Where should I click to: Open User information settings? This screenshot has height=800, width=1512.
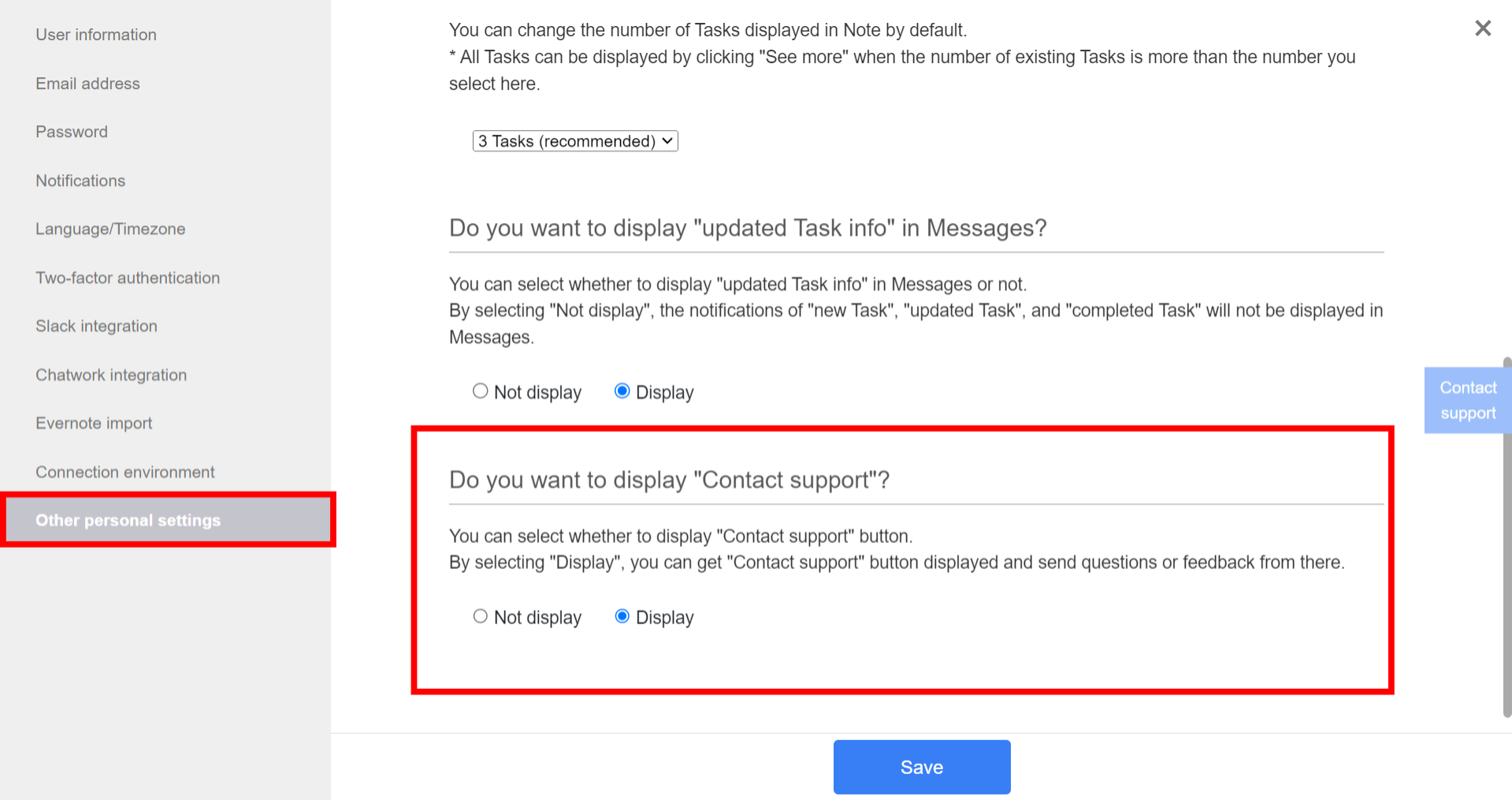click(95, 35)
